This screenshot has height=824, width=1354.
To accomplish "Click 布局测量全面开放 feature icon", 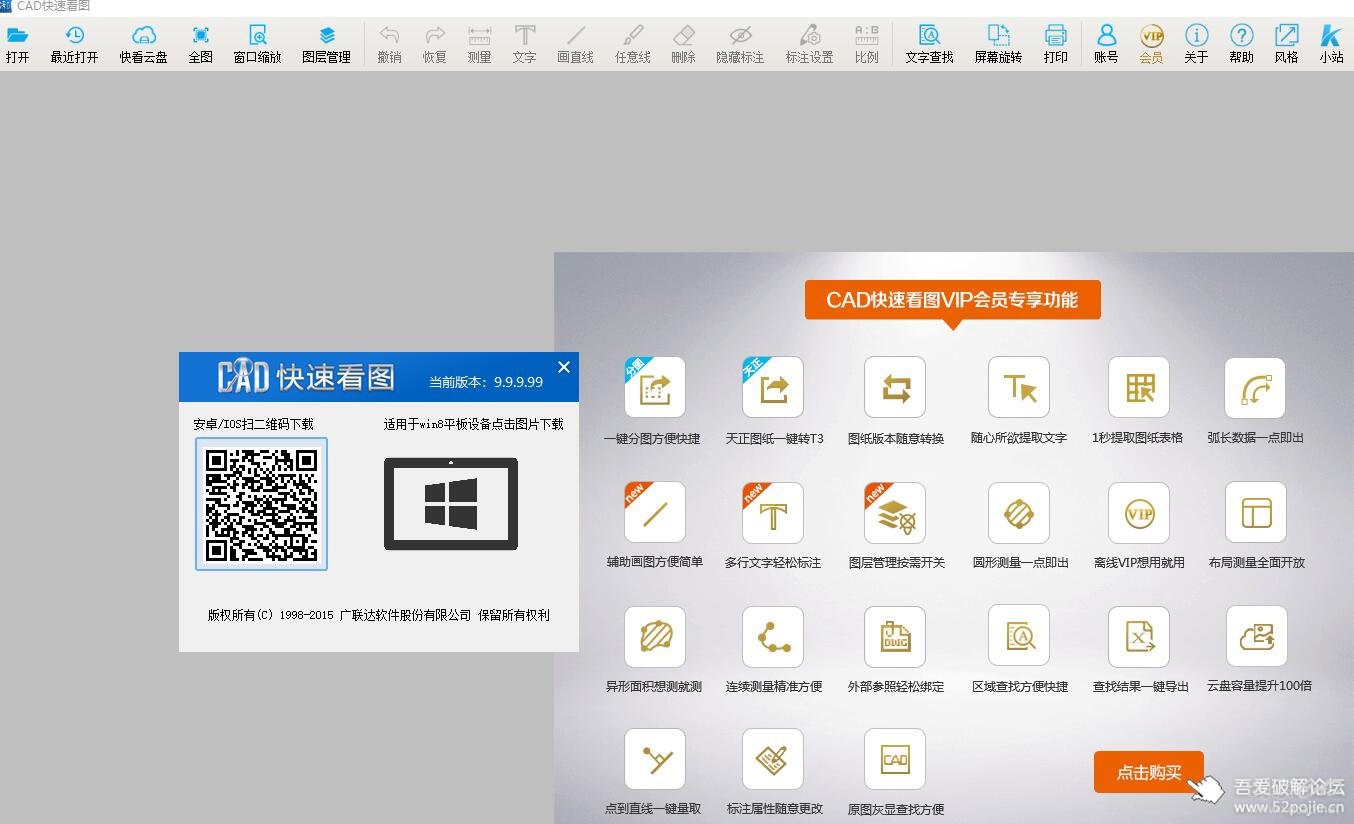I will pyautogui.click(x=1255, y=513).
